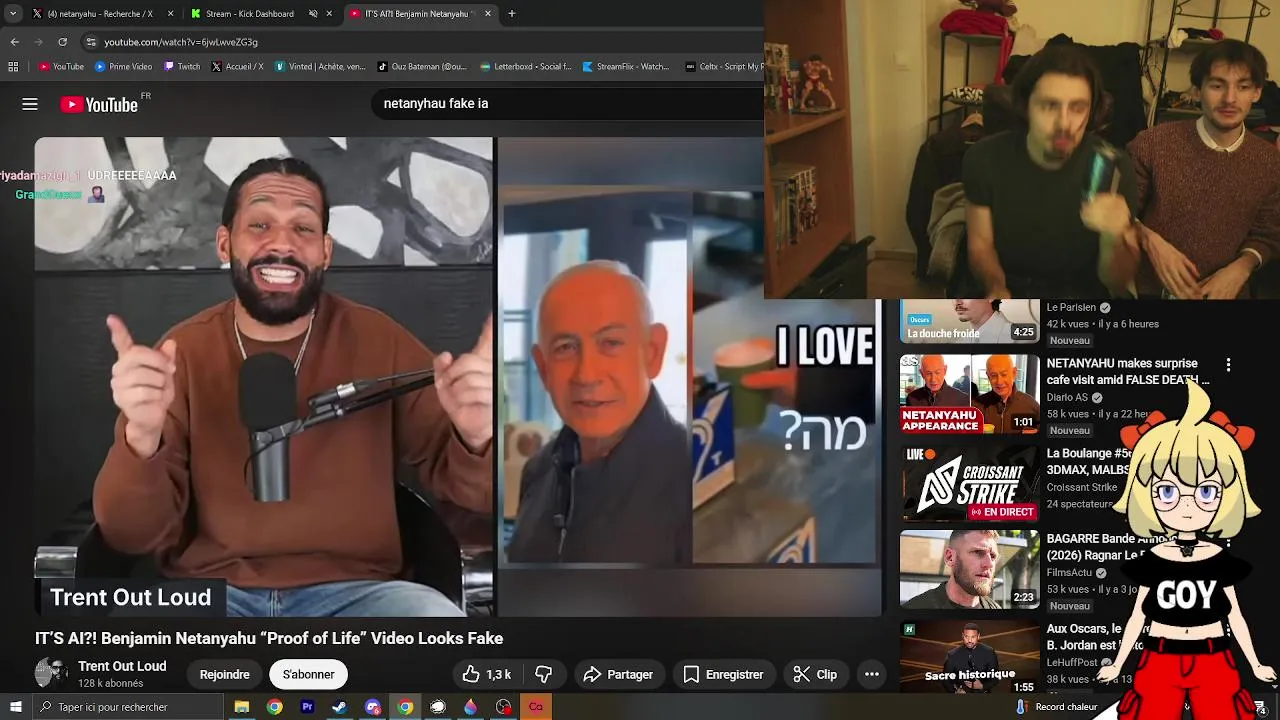Play the main video player
The image size is (1280, 720).
tap(458, 376)
